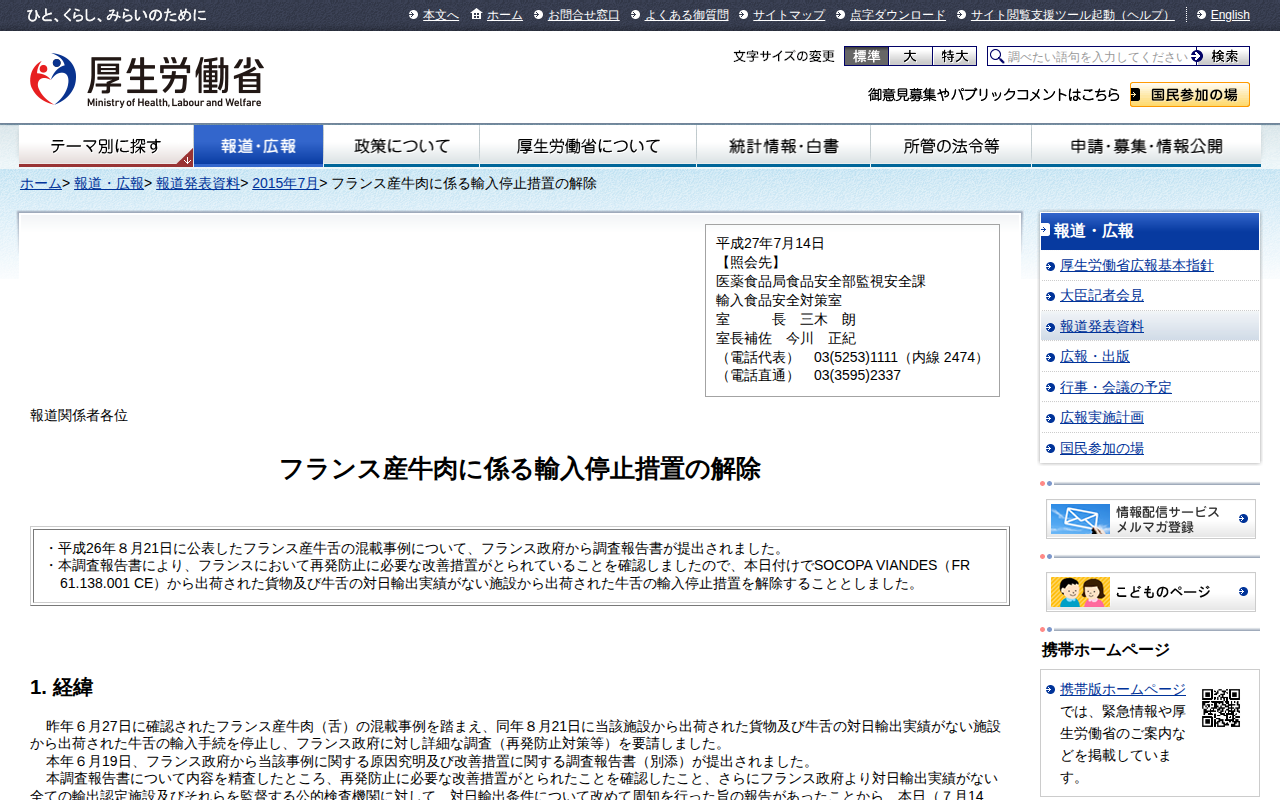Open 広報・出版 in sidebar

point(1095,356)
